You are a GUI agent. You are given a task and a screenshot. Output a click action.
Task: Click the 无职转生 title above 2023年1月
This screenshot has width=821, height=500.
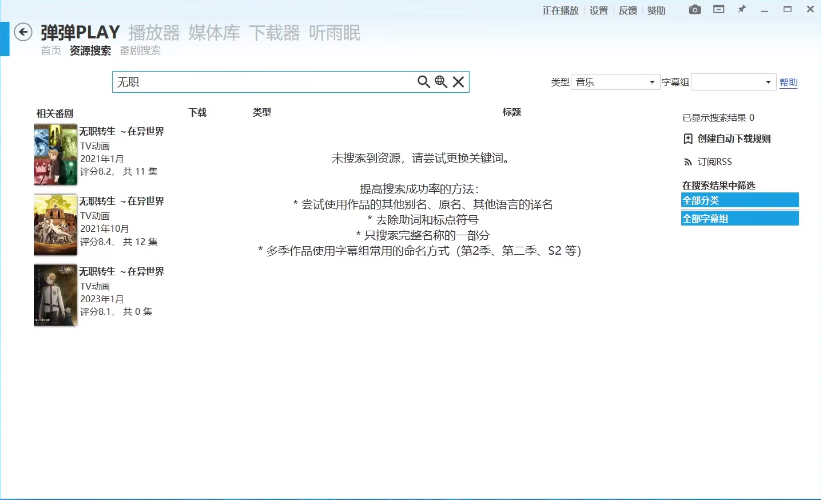121,271
